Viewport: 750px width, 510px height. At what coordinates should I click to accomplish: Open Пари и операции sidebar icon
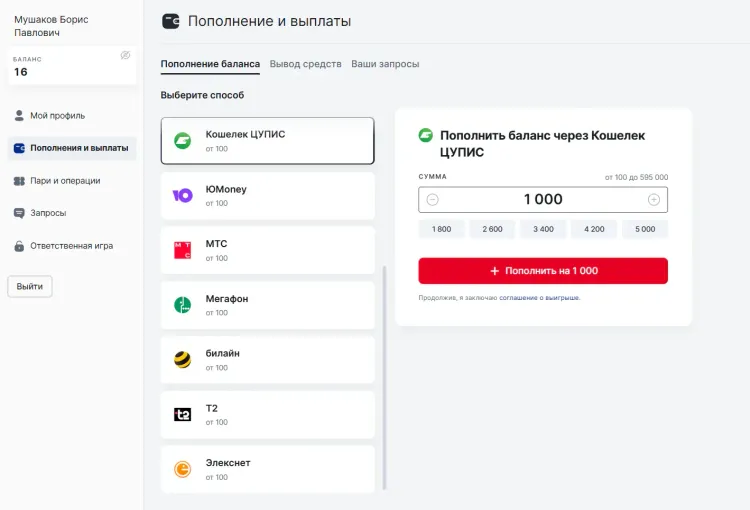[19, 181]
